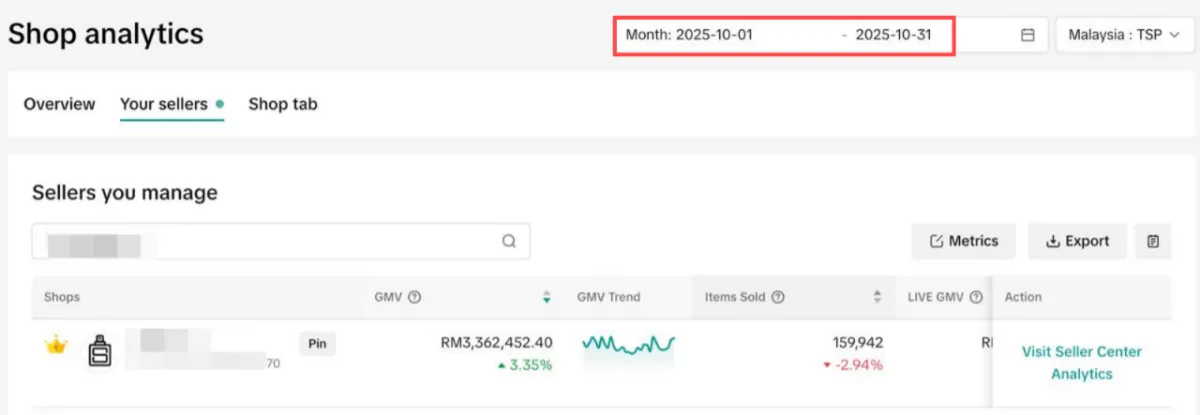The width and height of the screenshot is (1200, 415).
Task: Open the calendar date picker icon
Action: (1027, 35)
